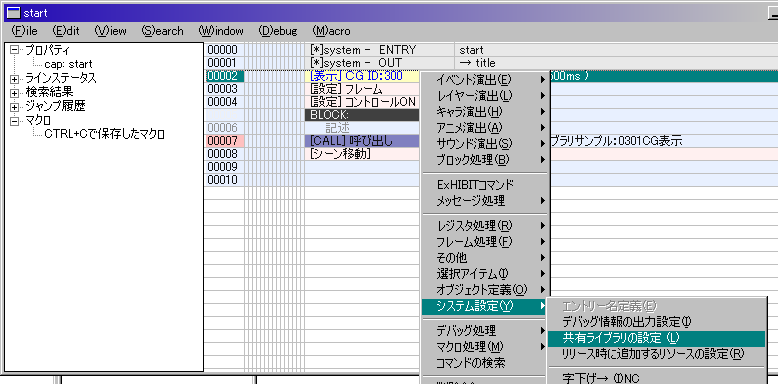
Task: Open 選択アイテム(I) submenu
Action: click(485, 273)
